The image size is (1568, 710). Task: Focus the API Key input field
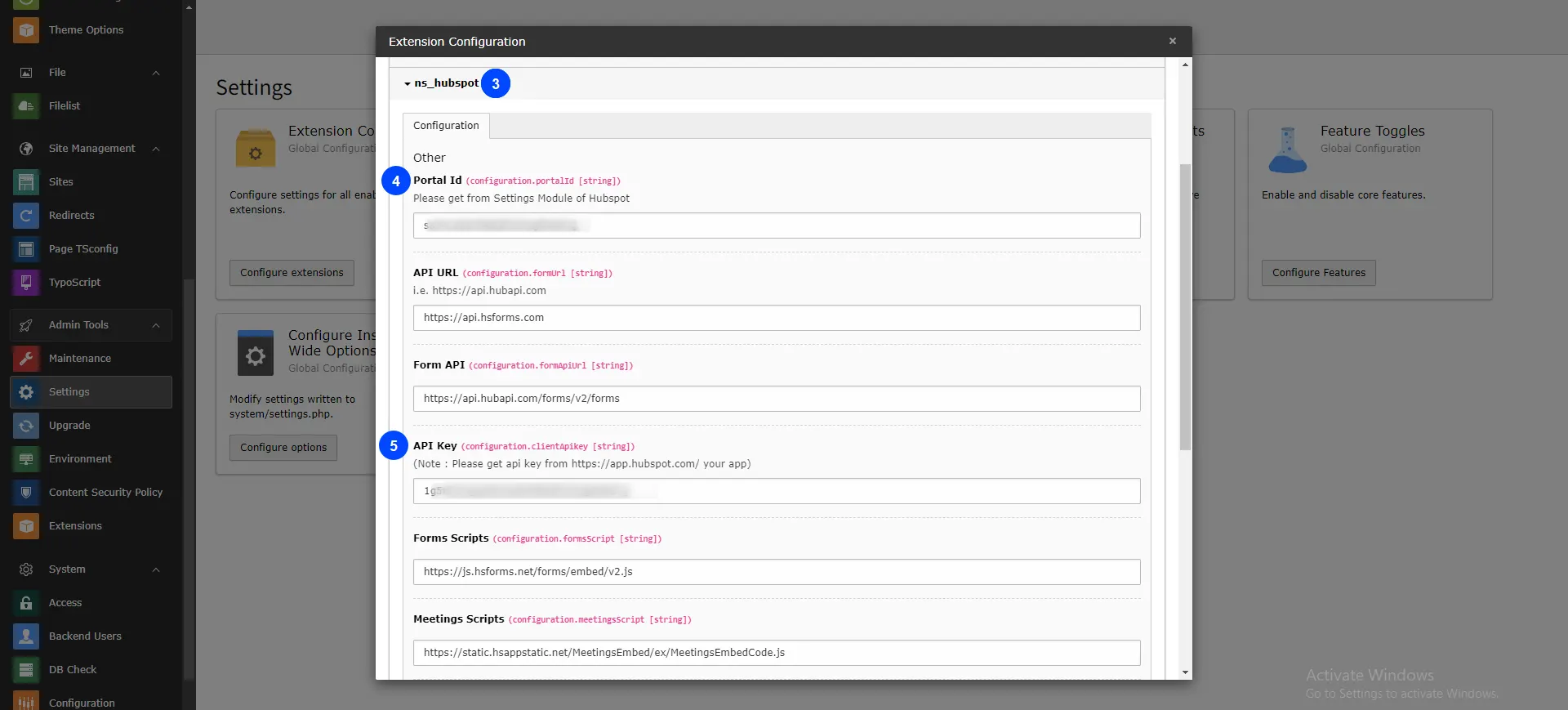pyautogui.click(x=777, y=491)
